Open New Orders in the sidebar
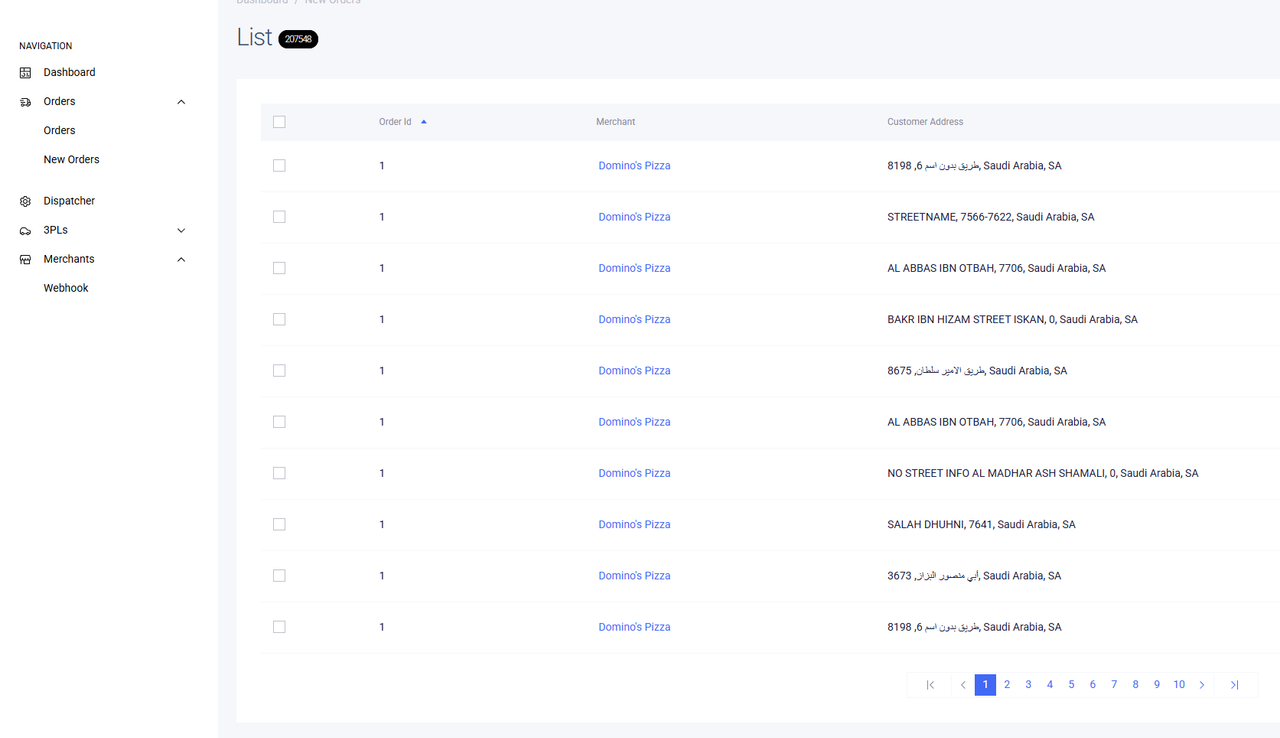Screen dimensions: 1280x738 71,159
